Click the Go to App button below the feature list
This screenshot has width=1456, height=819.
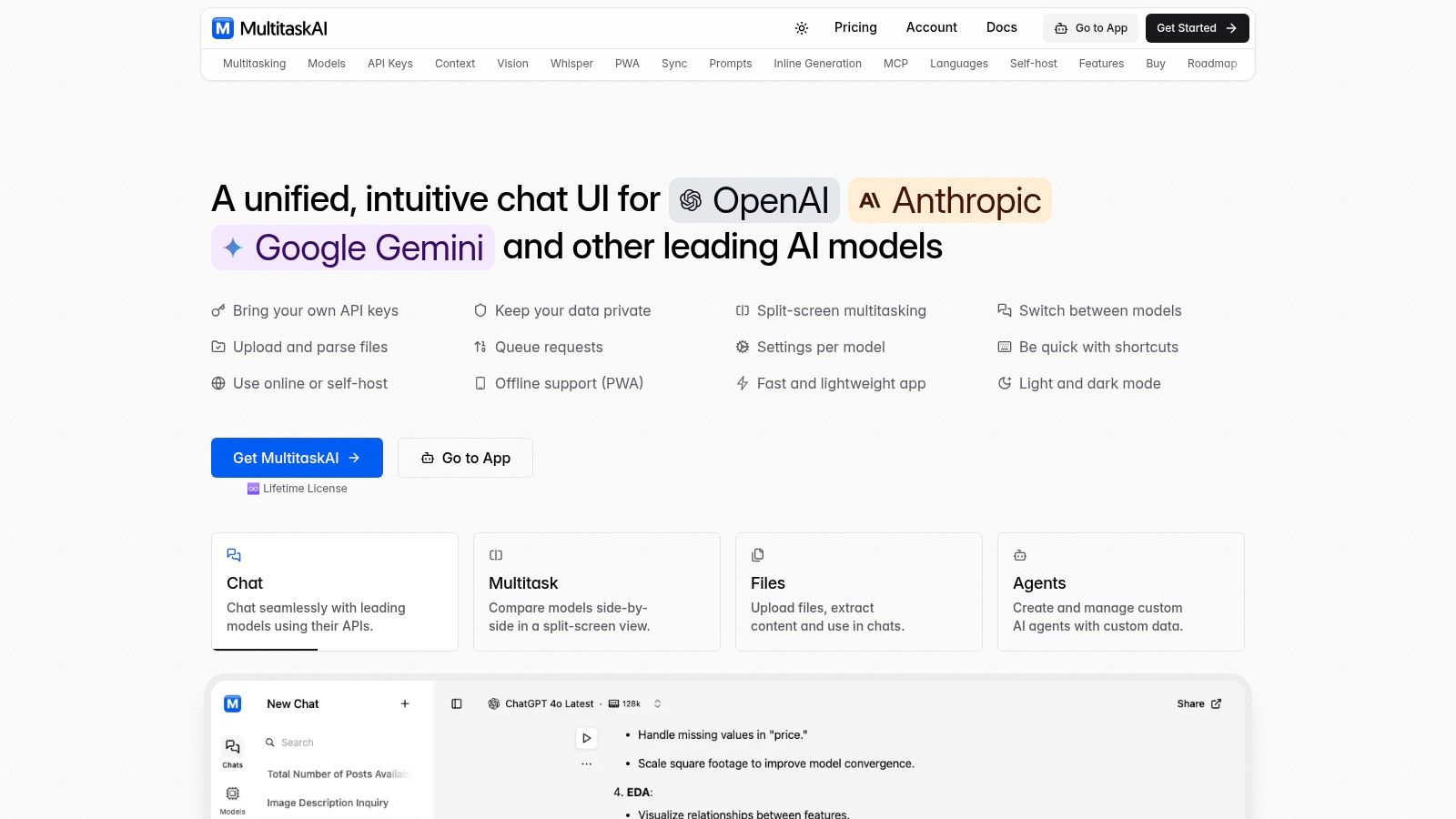[465, 458]
